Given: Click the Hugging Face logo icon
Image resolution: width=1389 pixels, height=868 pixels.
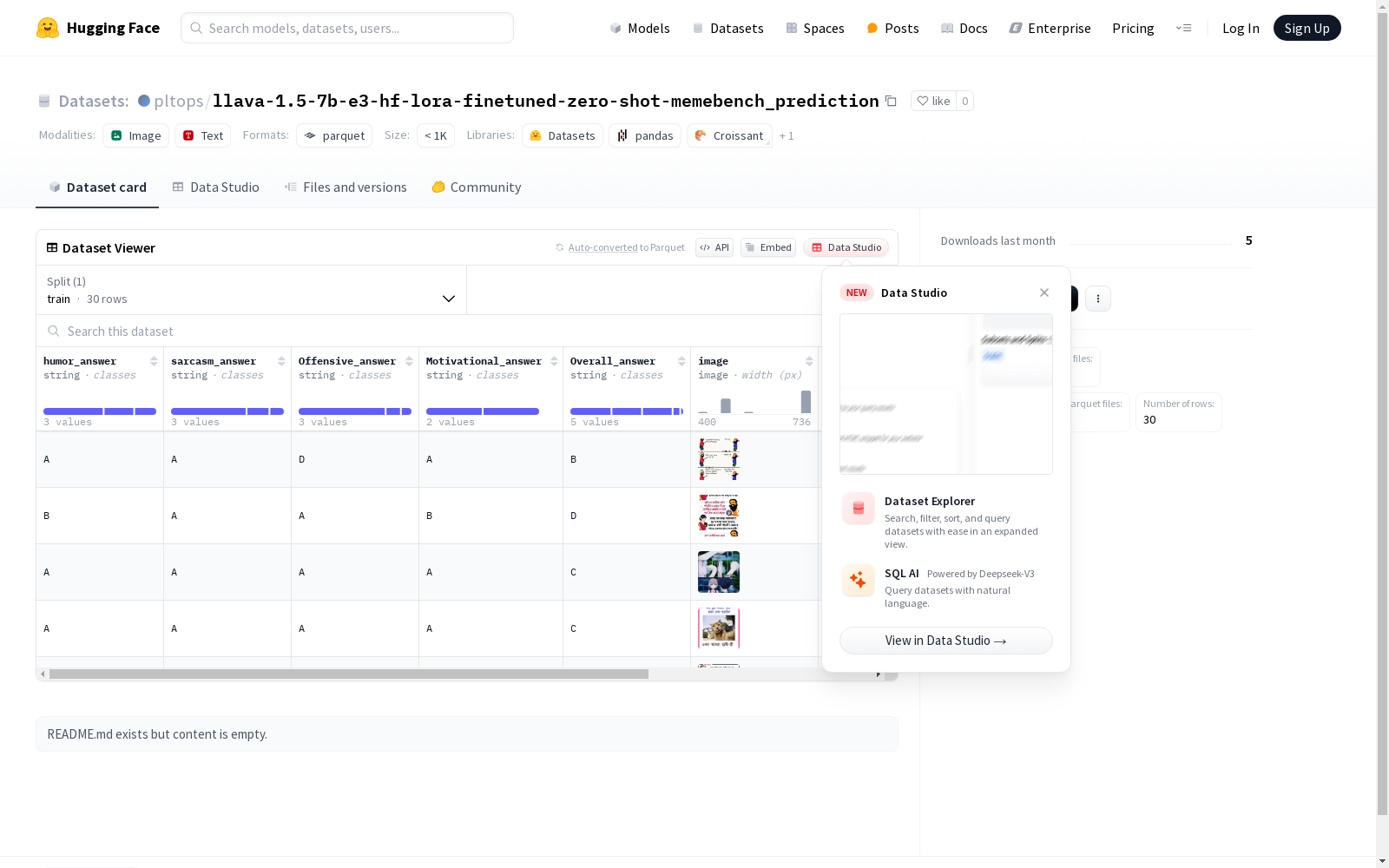Looking at the screenshot, I should click(48, 28).
